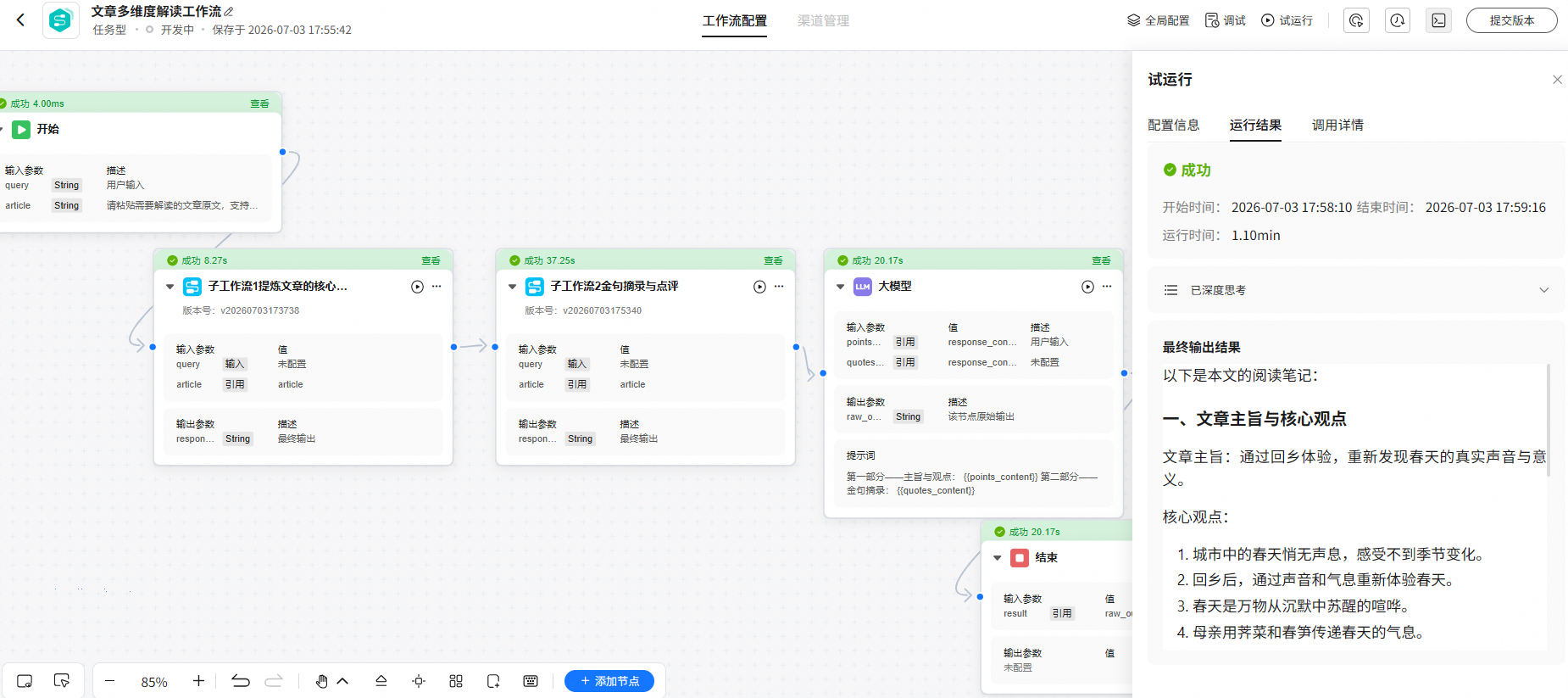The image size is (1568, 698).
Task: Undo the last canvas action
Action: (241, 681)
